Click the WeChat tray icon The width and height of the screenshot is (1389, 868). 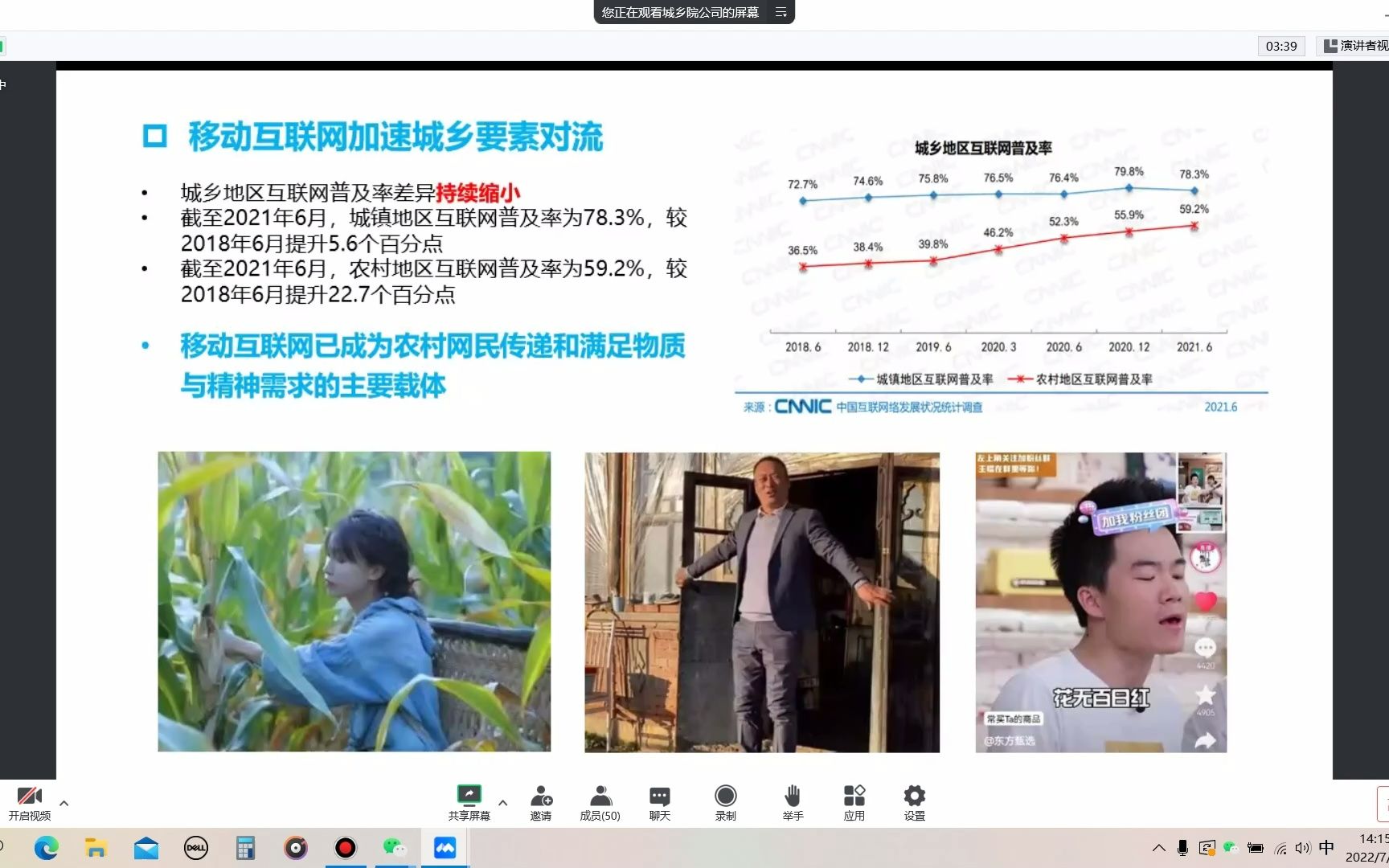point(1231,847)
